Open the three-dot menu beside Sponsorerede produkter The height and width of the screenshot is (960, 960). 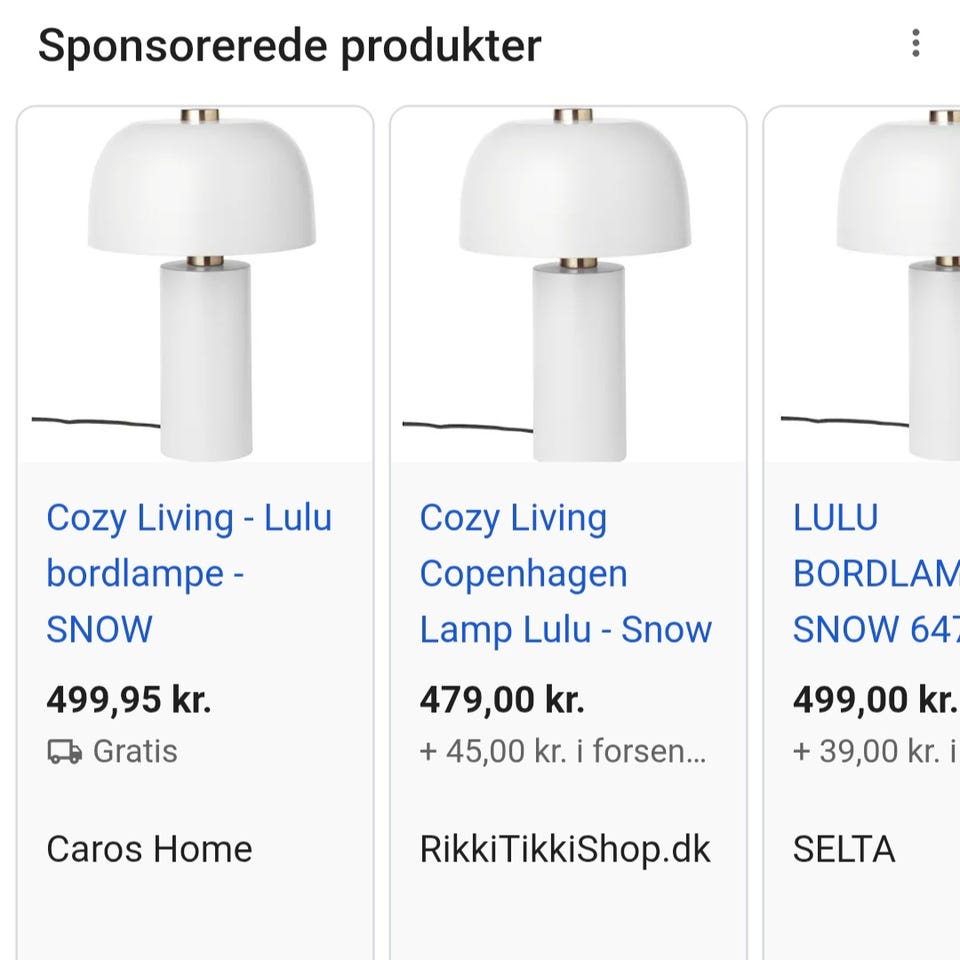[x=915, y=44]
